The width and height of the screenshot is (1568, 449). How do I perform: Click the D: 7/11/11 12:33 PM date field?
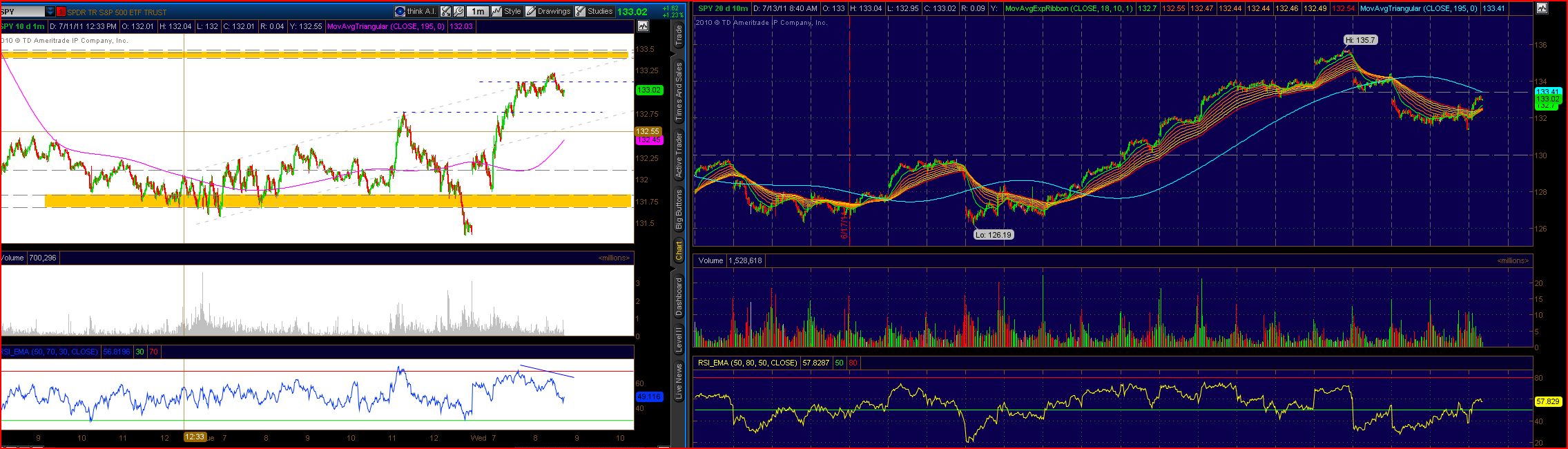83,26
